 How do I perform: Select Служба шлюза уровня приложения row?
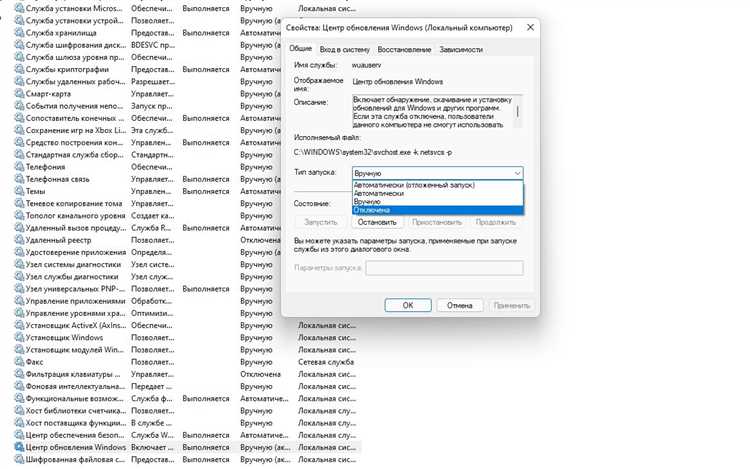(x=148, y=57)
